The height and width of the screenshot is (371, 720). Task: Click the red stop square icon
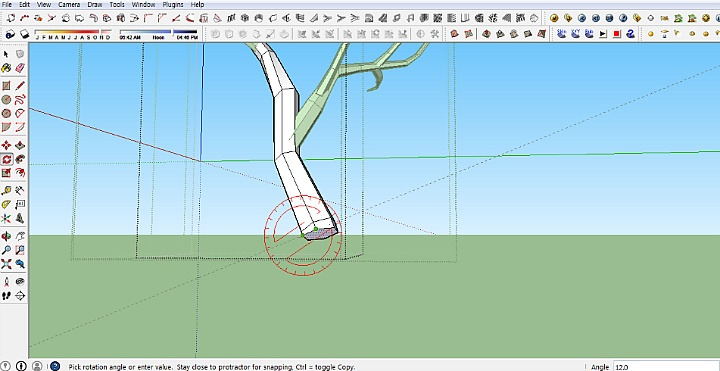pyautogui.click(x=617, y=34)
